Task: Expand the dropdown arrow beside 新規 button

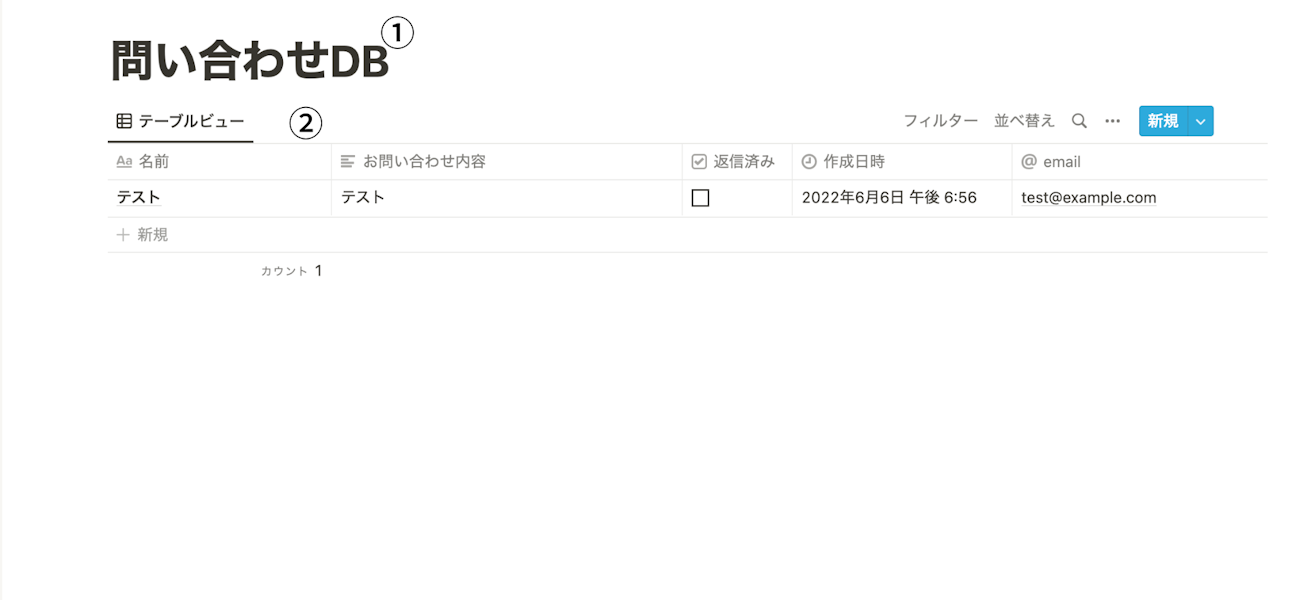Action: tap(1200, 121)
